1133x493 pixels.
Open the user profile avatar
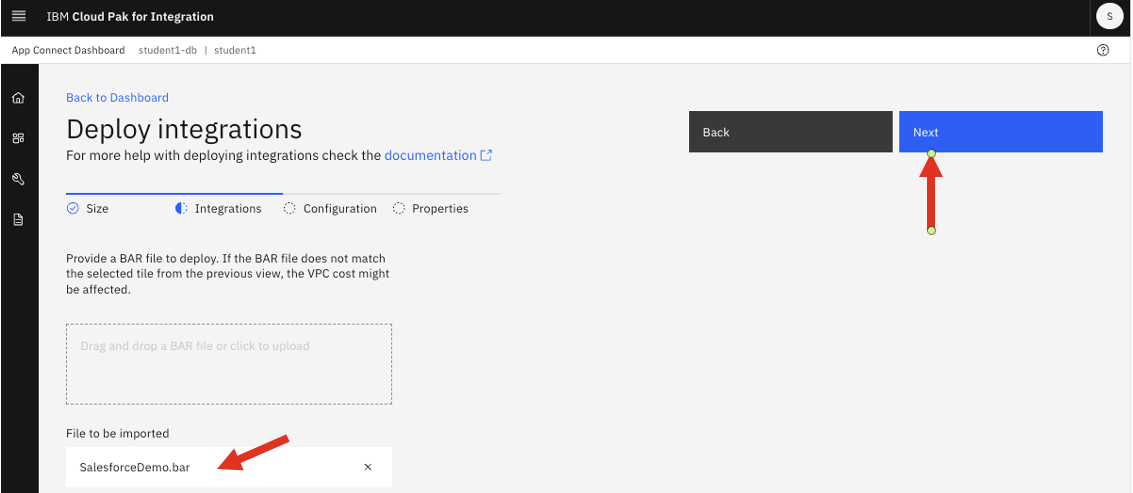click(1109, 17)
